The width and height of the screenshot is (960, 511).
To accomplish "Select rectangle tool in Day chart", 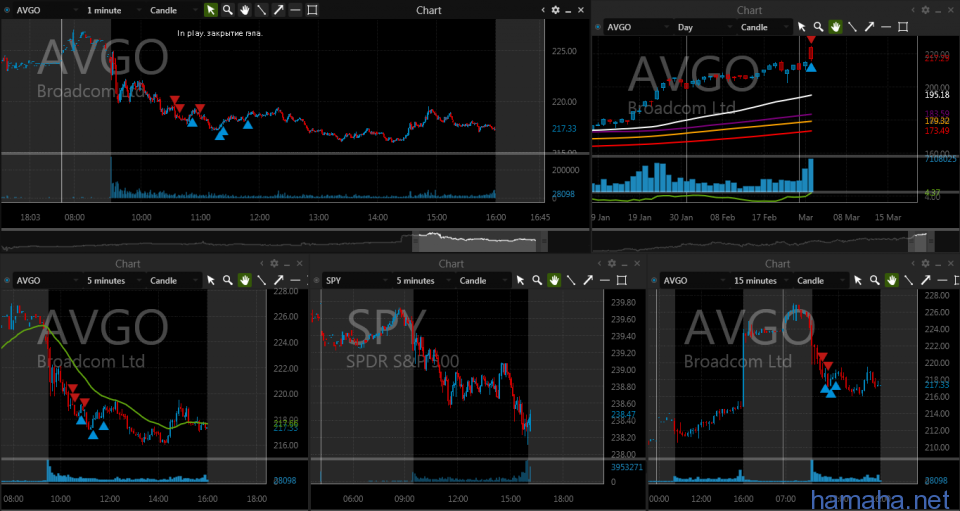I will (x=902, y=27).
